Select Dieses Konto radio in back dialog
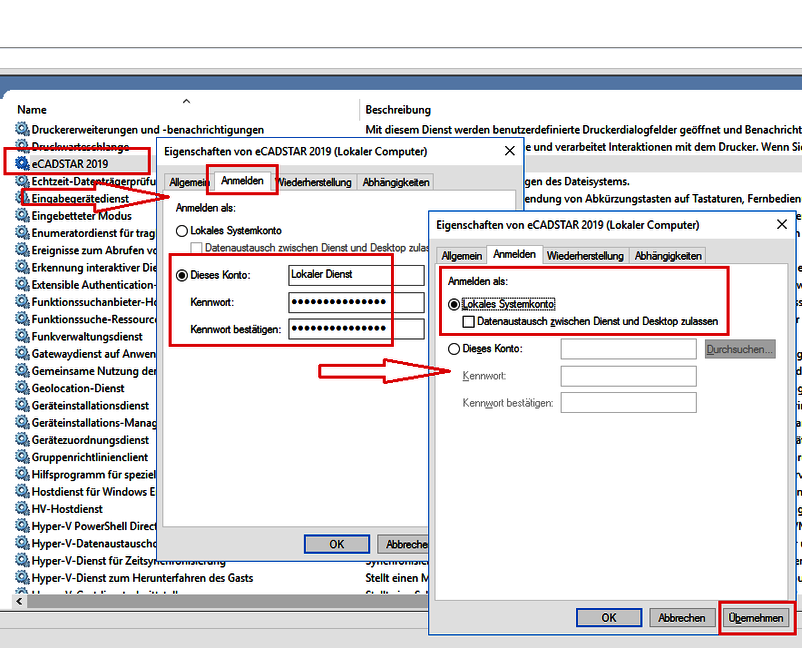The height and width of the screenshot is (648, 802). click(182, 275)
